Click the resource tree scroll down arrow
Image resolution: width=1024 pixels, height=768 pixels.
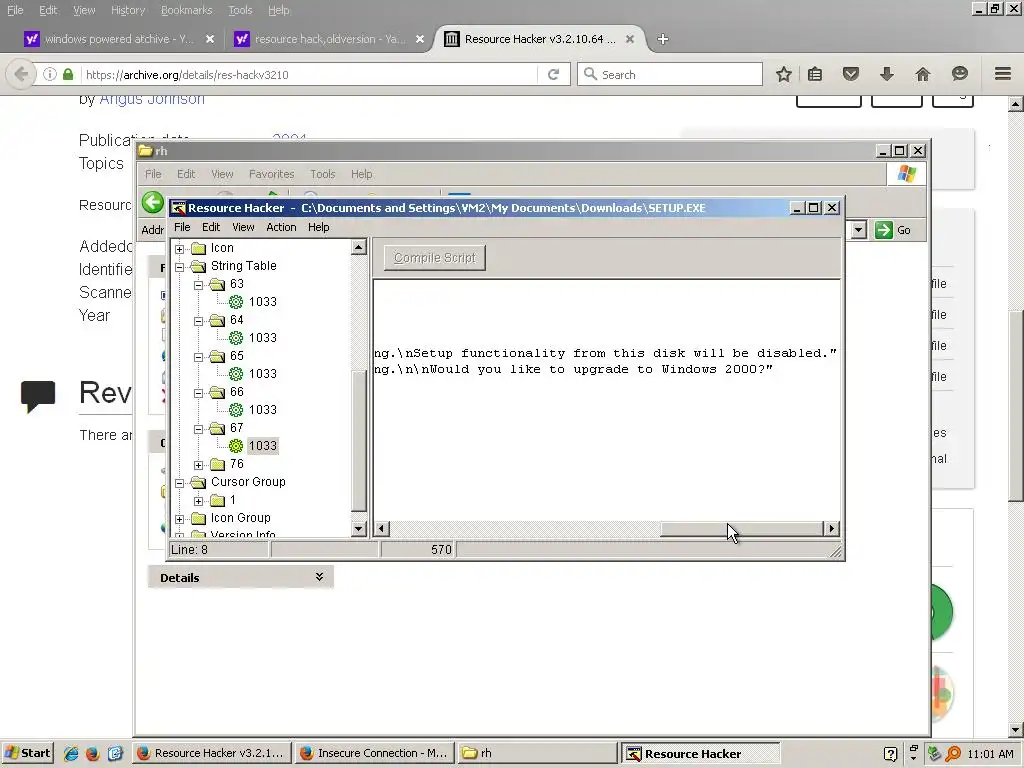tap(359, 528)
